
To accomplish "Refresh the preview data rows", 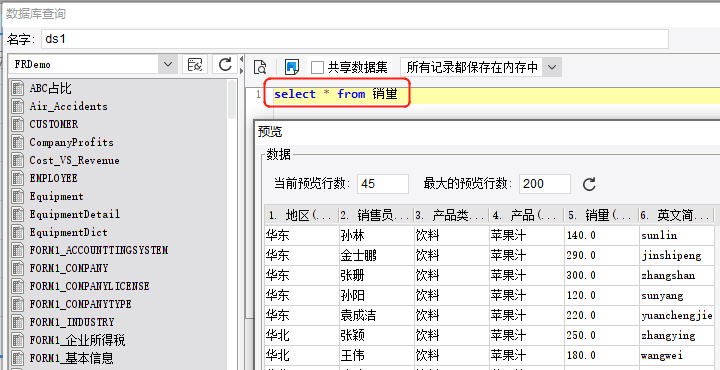I will [589, 184].
